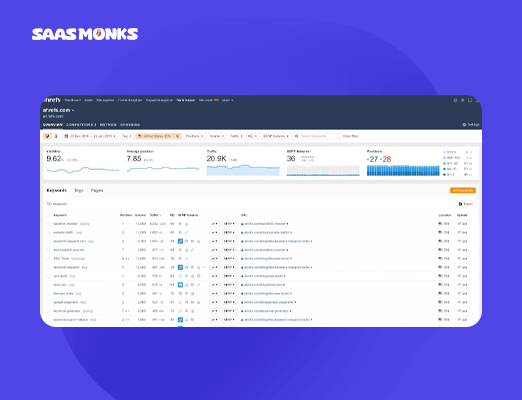Open the More menu in top navigation
The height and width of the screenshot is (400, 522).
[228, 100]
